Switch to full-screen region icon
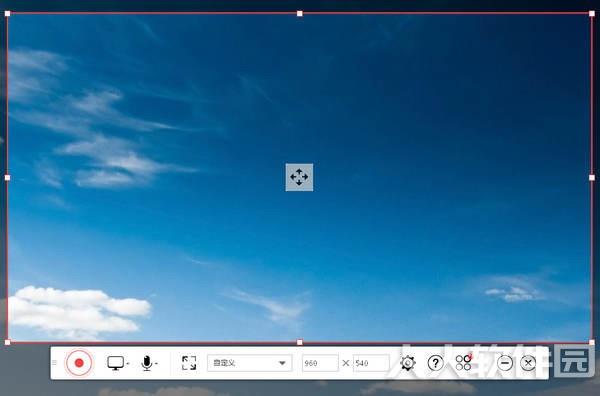The height and width of the screenshot is (396, 600). click(189, 363)
